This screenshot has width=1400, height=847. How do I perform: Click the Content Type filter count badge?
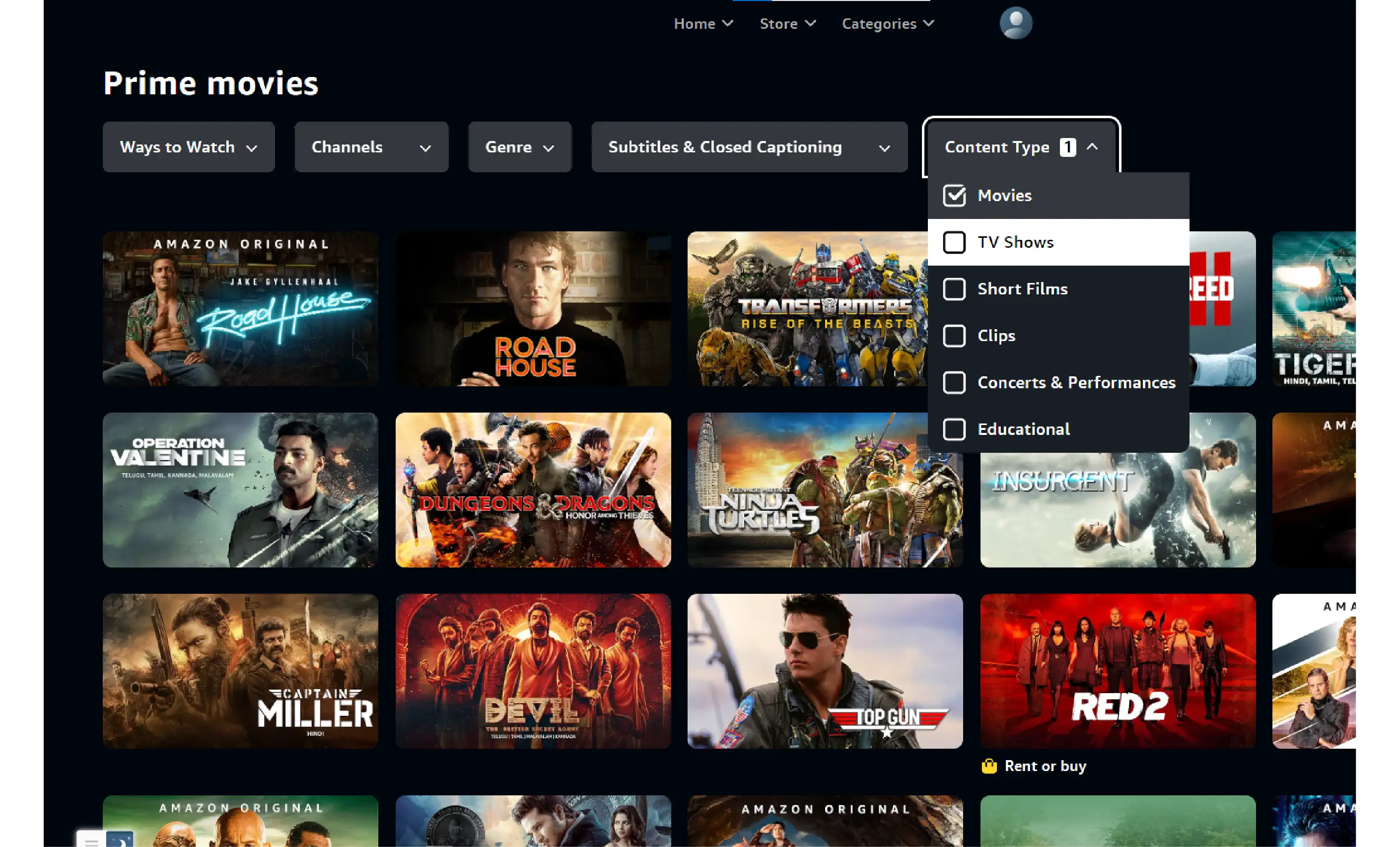click(x=1067, y=147)
